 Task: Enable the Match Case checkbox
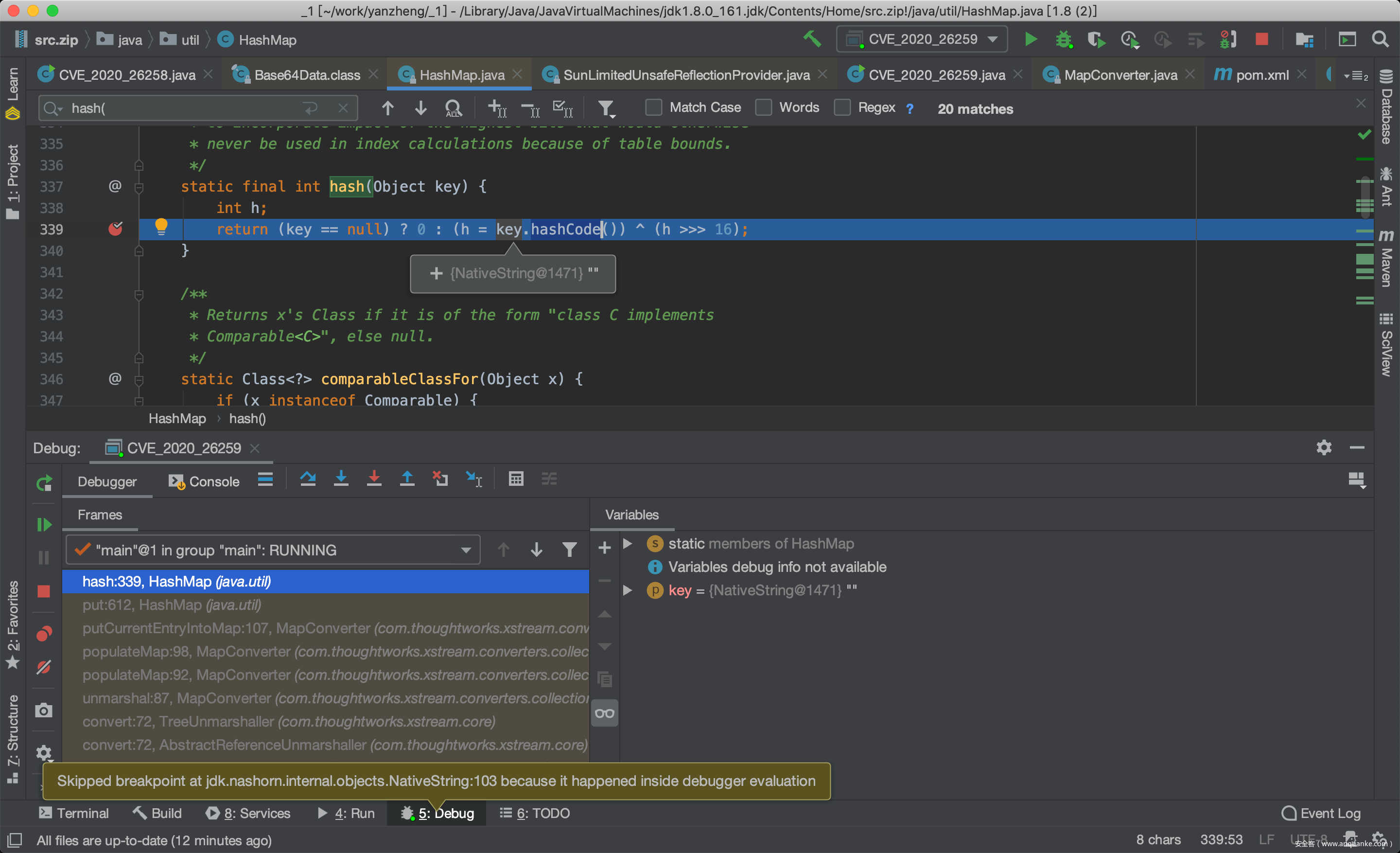pos(654,107)
